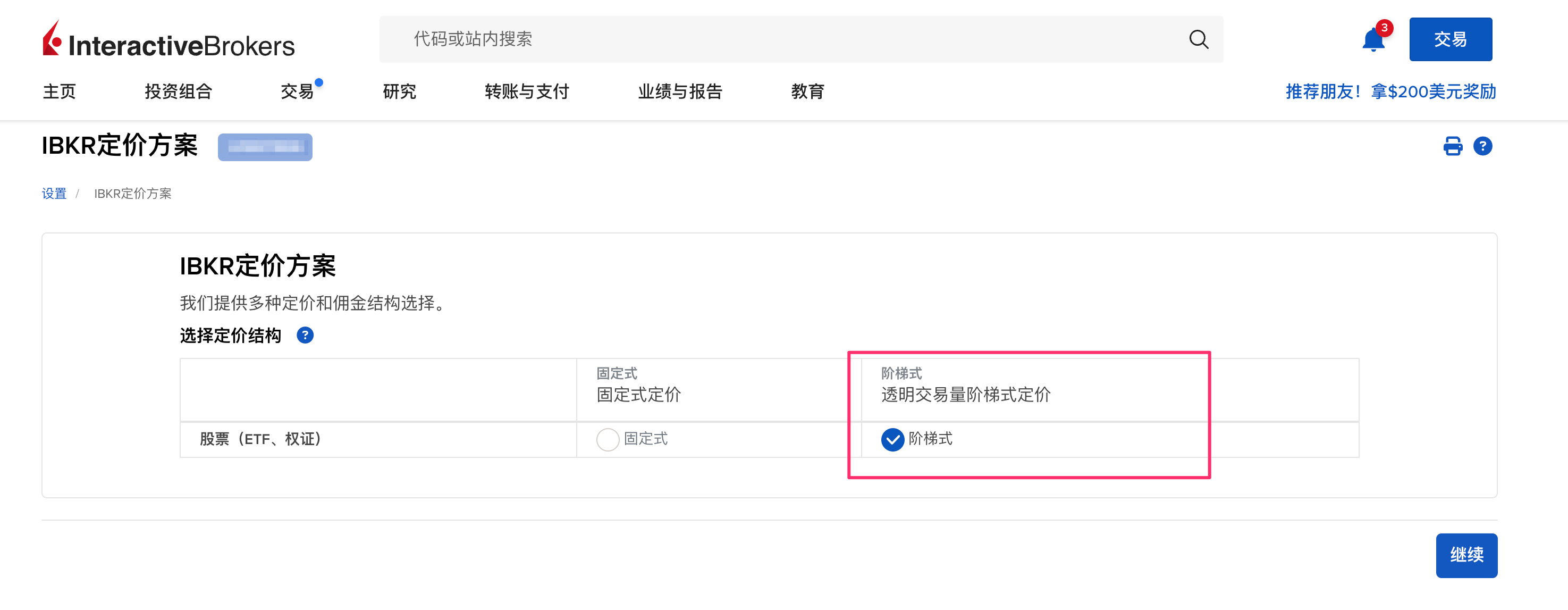Viewport: 1568px width, 610px height.
Task: Select the 阶梯式 pricing option
Action: 892,439
